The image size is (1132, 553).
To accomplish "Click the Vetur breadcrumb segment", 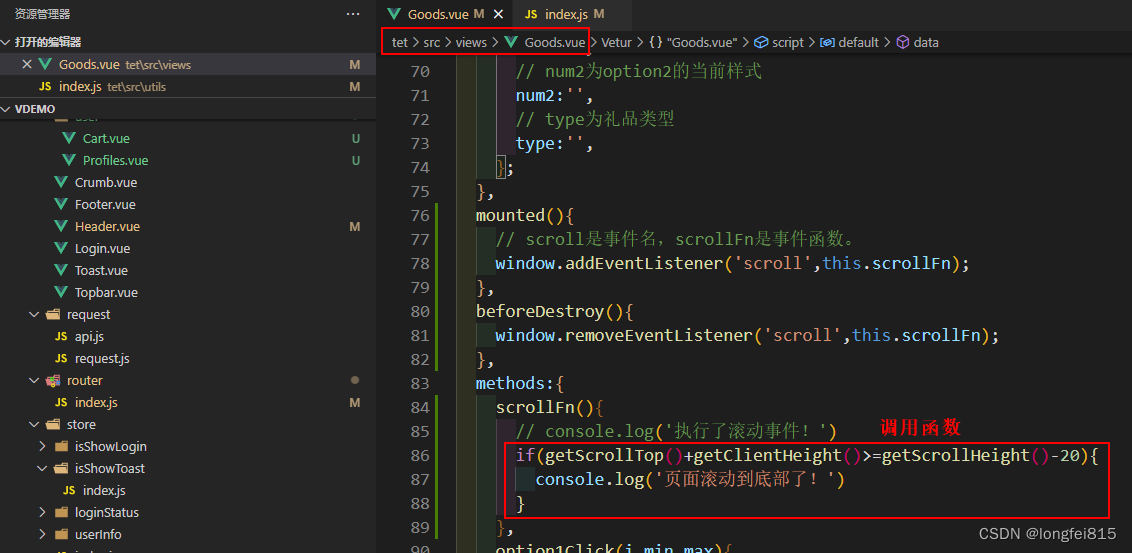I will (x=616, y=43).
